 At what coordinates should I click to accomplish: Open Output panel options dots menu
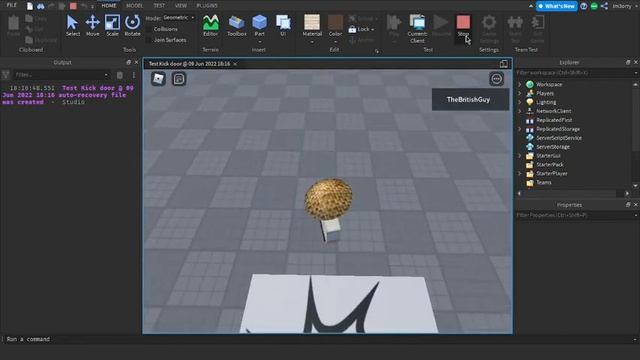pyautogui.click(x=133, y=75)
